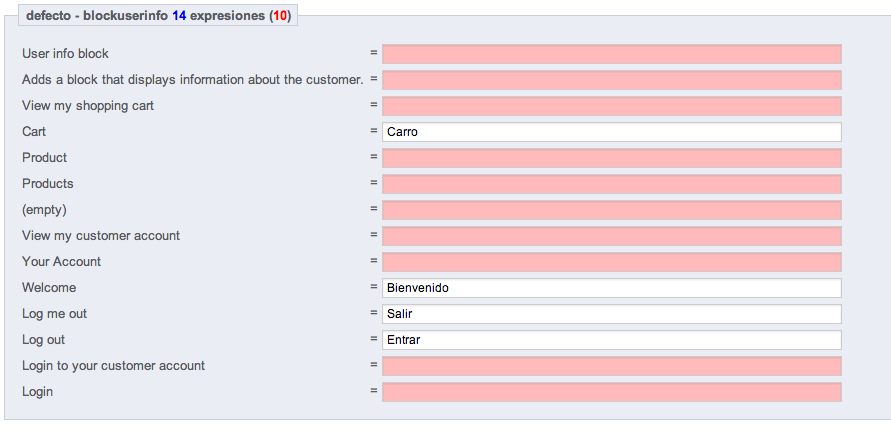
Task: Collapse the defecto - blockuserinfo fieldset legend
Action: [x=158, y=16]
